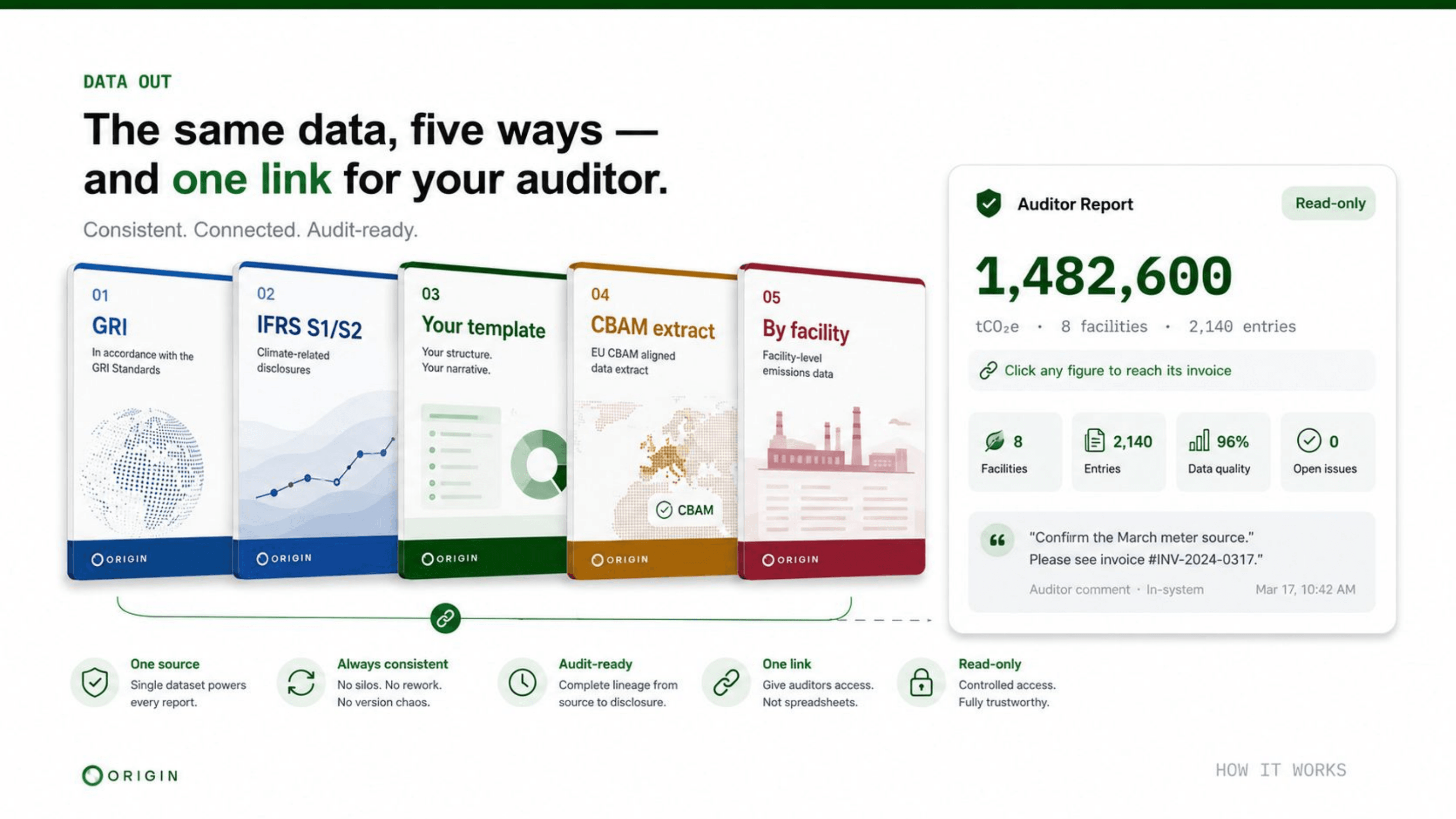
Task: Click the dotted globe graphic on the GRI card
Action: 143,471
